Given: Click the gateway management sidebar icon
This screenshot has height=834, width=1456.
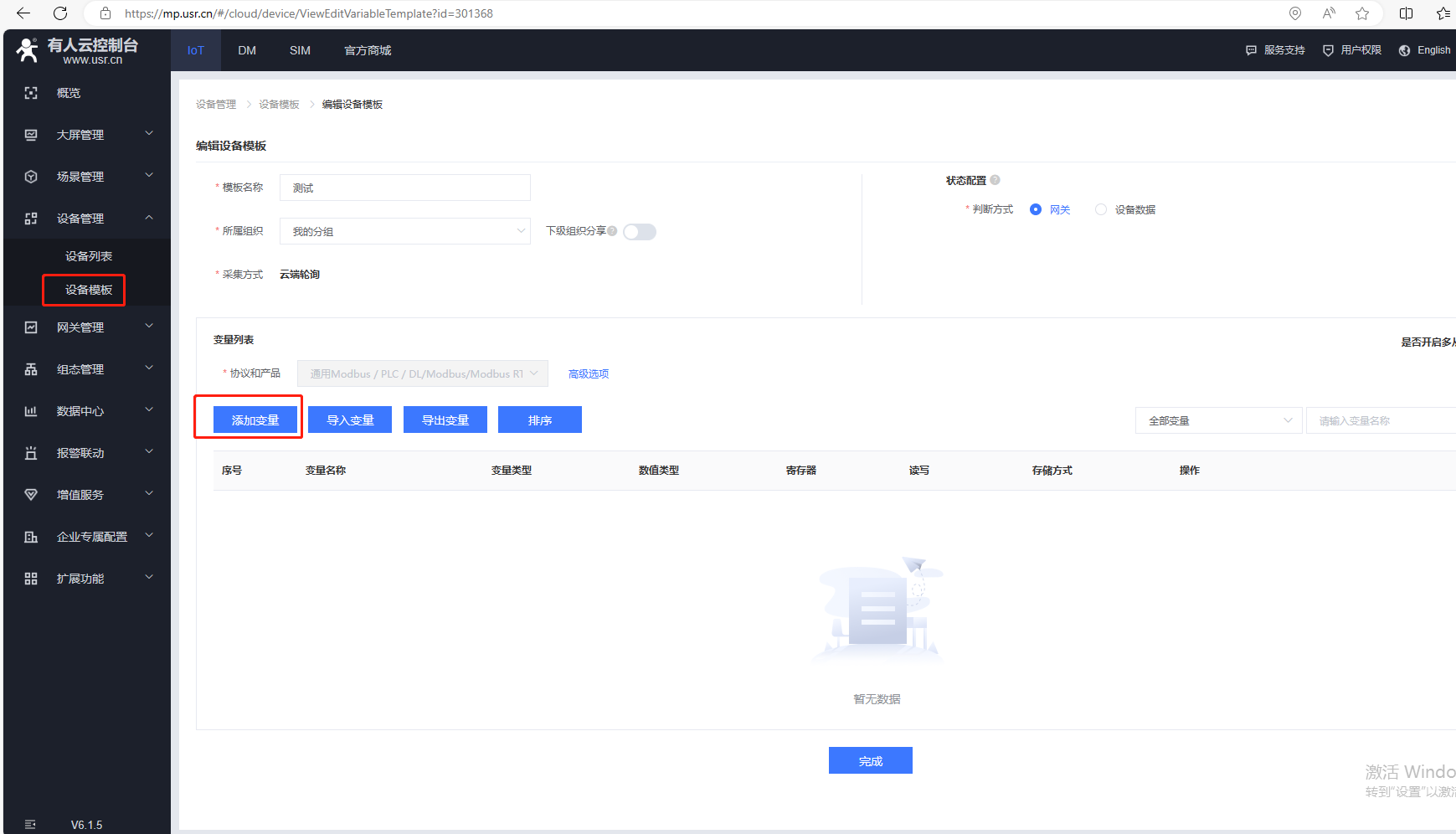Looking at the screenshot, I should [31, 327].
